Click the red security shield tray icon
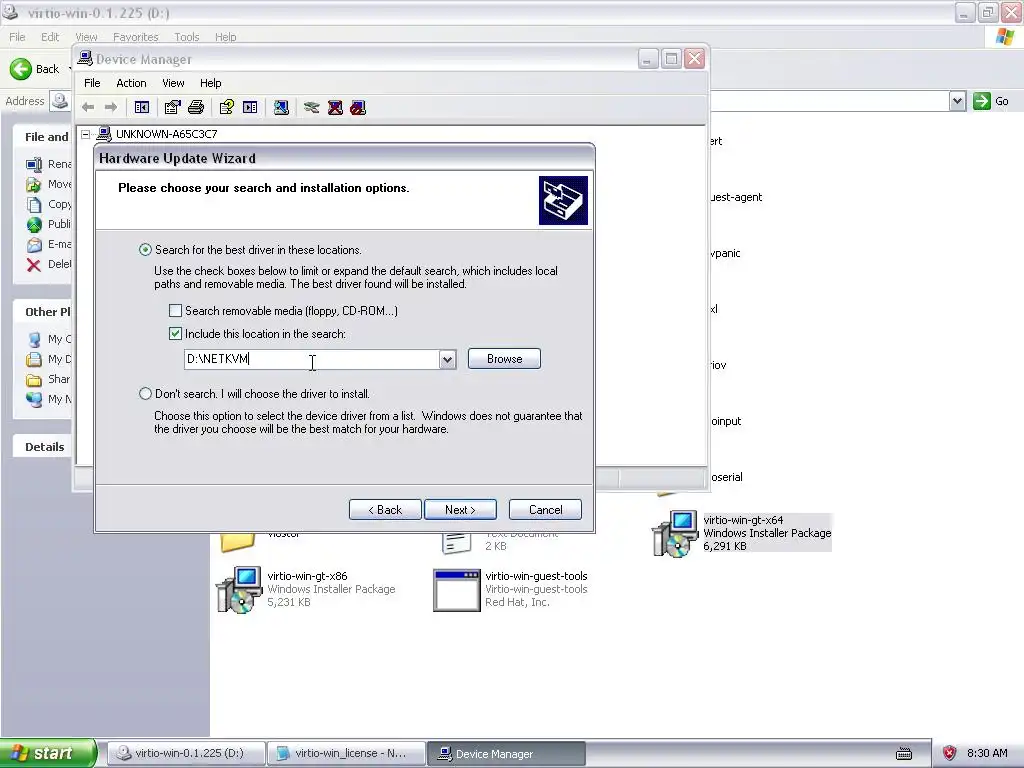This screenshot has height=768, width=1024. (950, 753)
